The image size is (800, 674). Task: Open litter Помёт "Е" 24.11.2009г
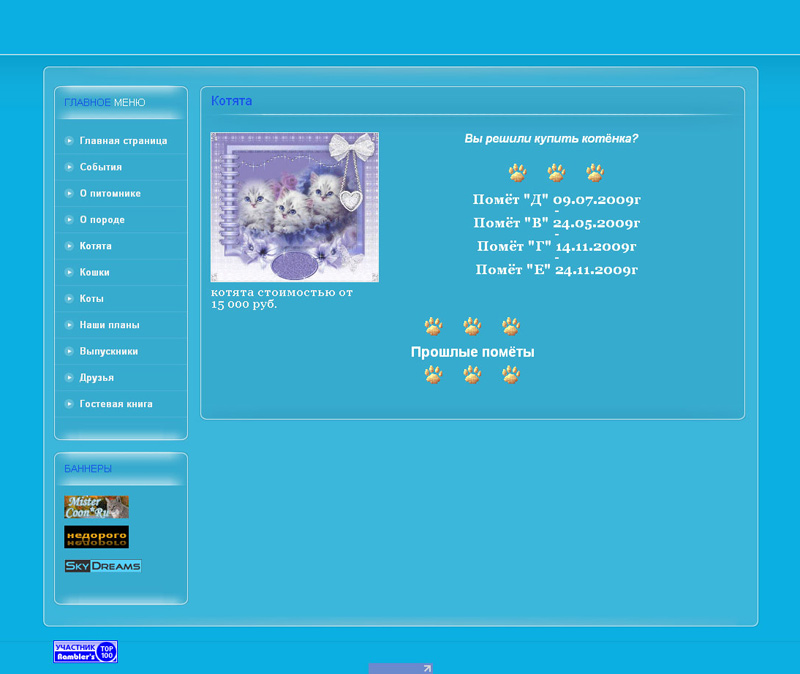tap(557, 270)
